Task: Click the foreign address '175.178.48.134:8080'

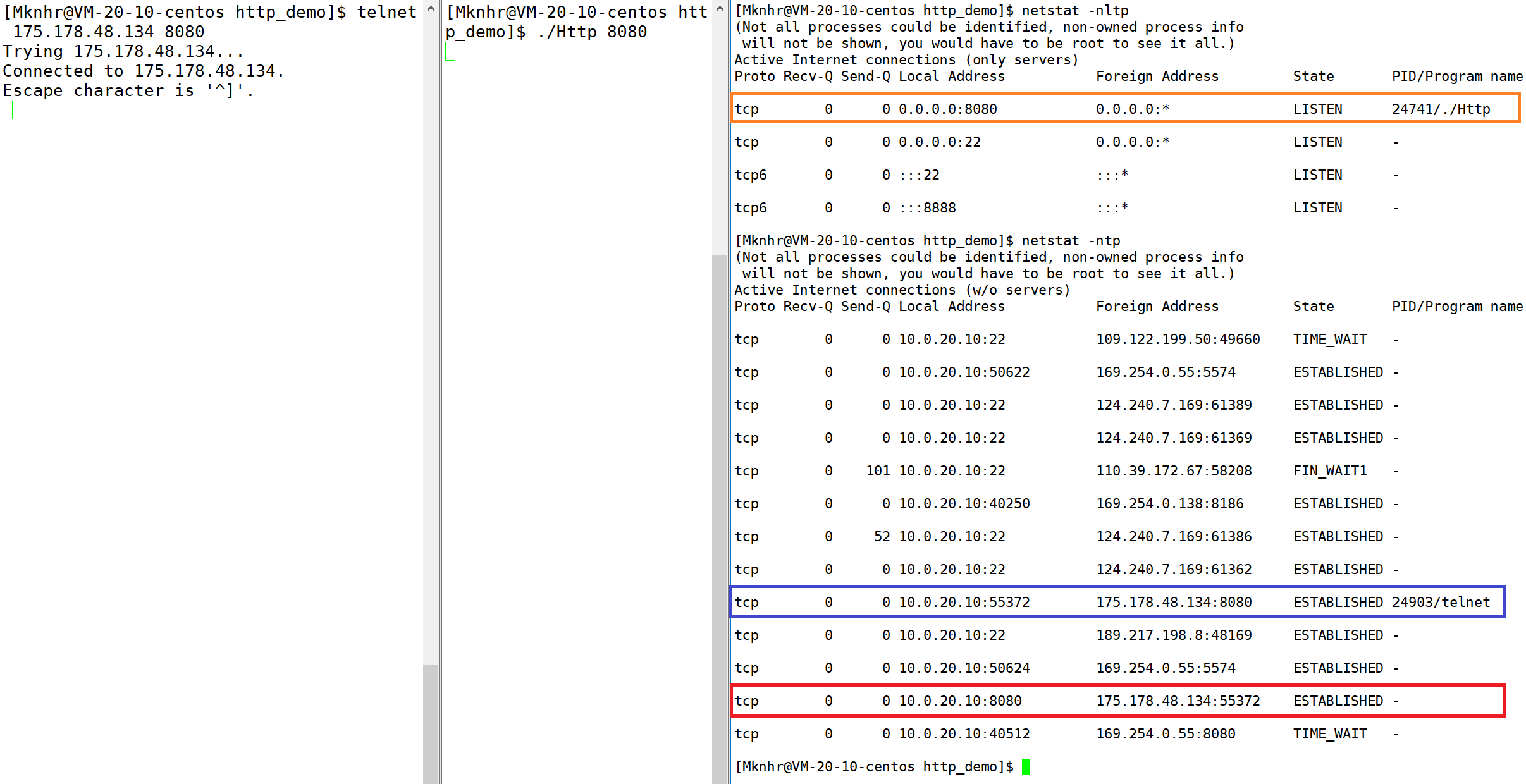Action: click(1174, 602)
